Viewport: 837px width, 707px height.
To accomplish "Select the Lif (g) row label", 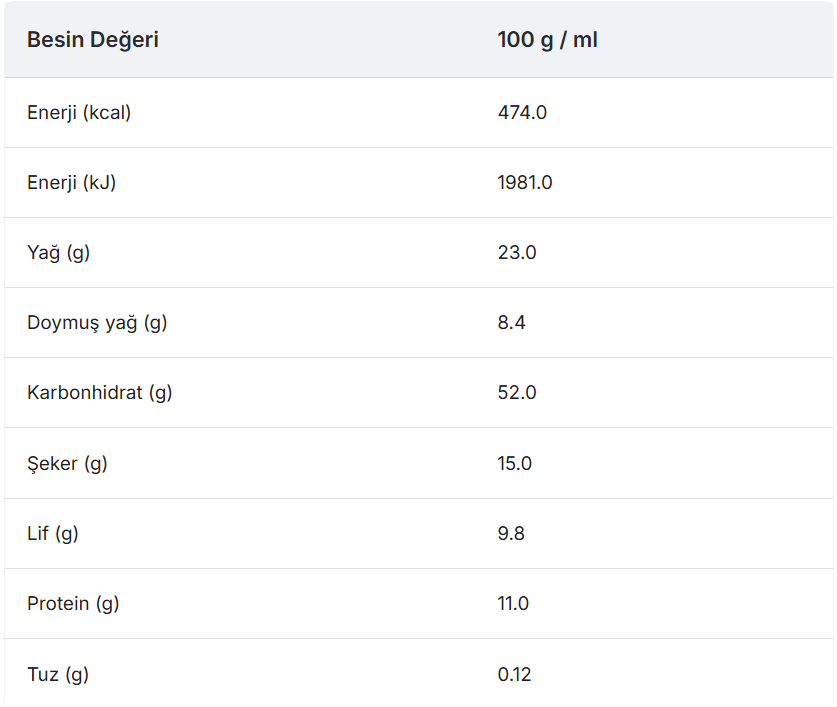I will pos(53,533).
